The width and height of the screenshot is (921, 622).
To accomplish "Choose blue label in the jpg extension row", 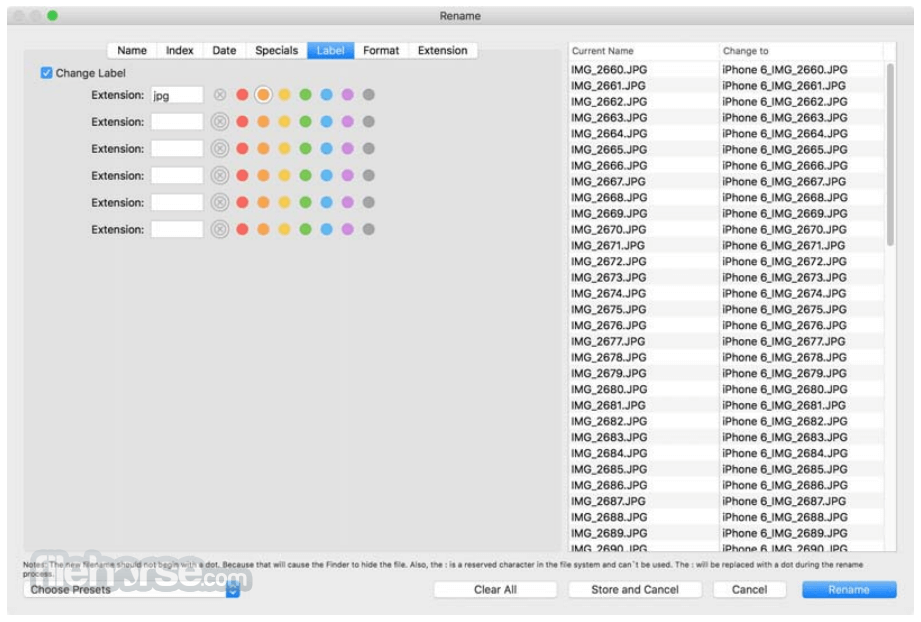I will pos(327,95).
